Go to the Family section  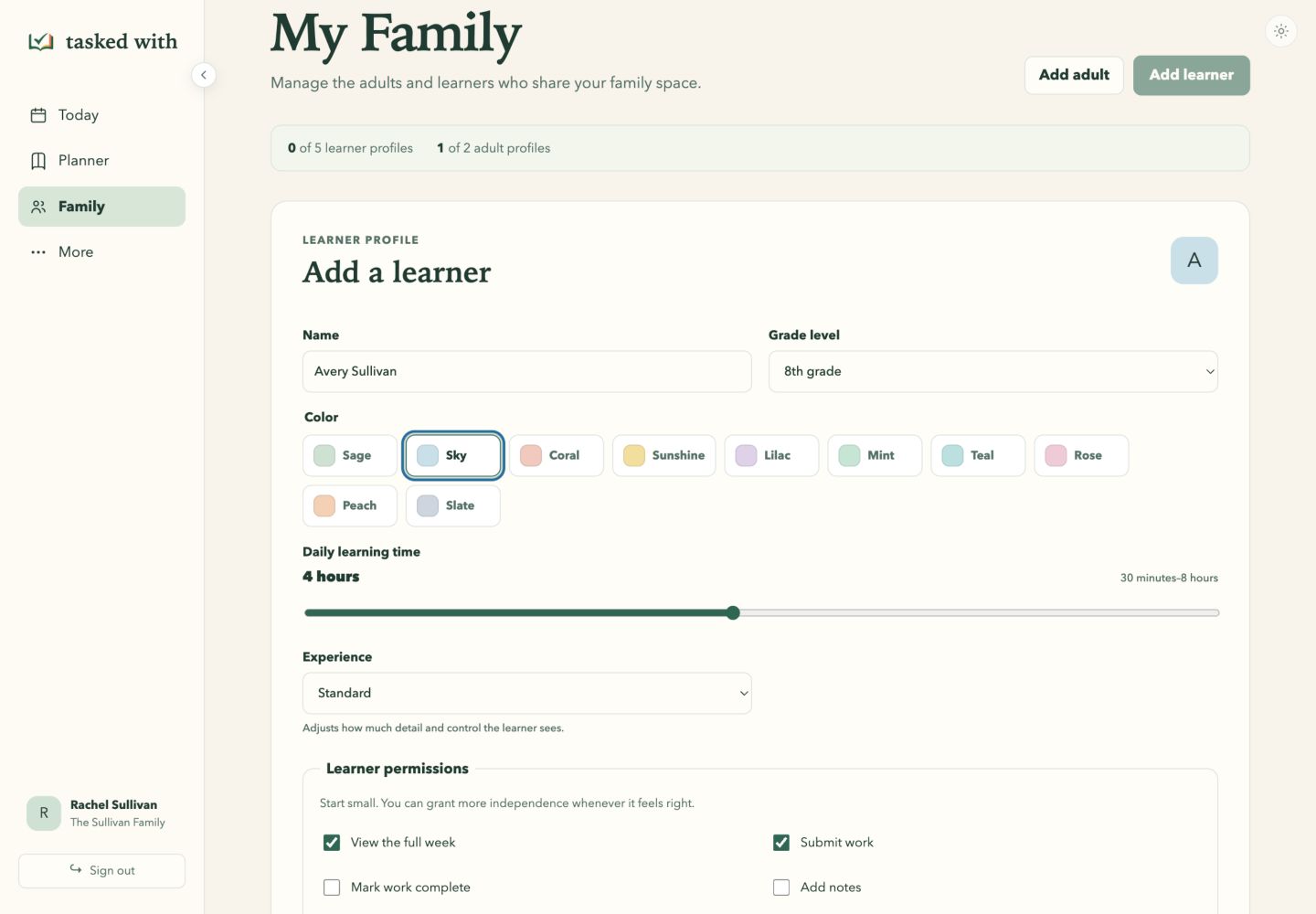click(101, 207)
